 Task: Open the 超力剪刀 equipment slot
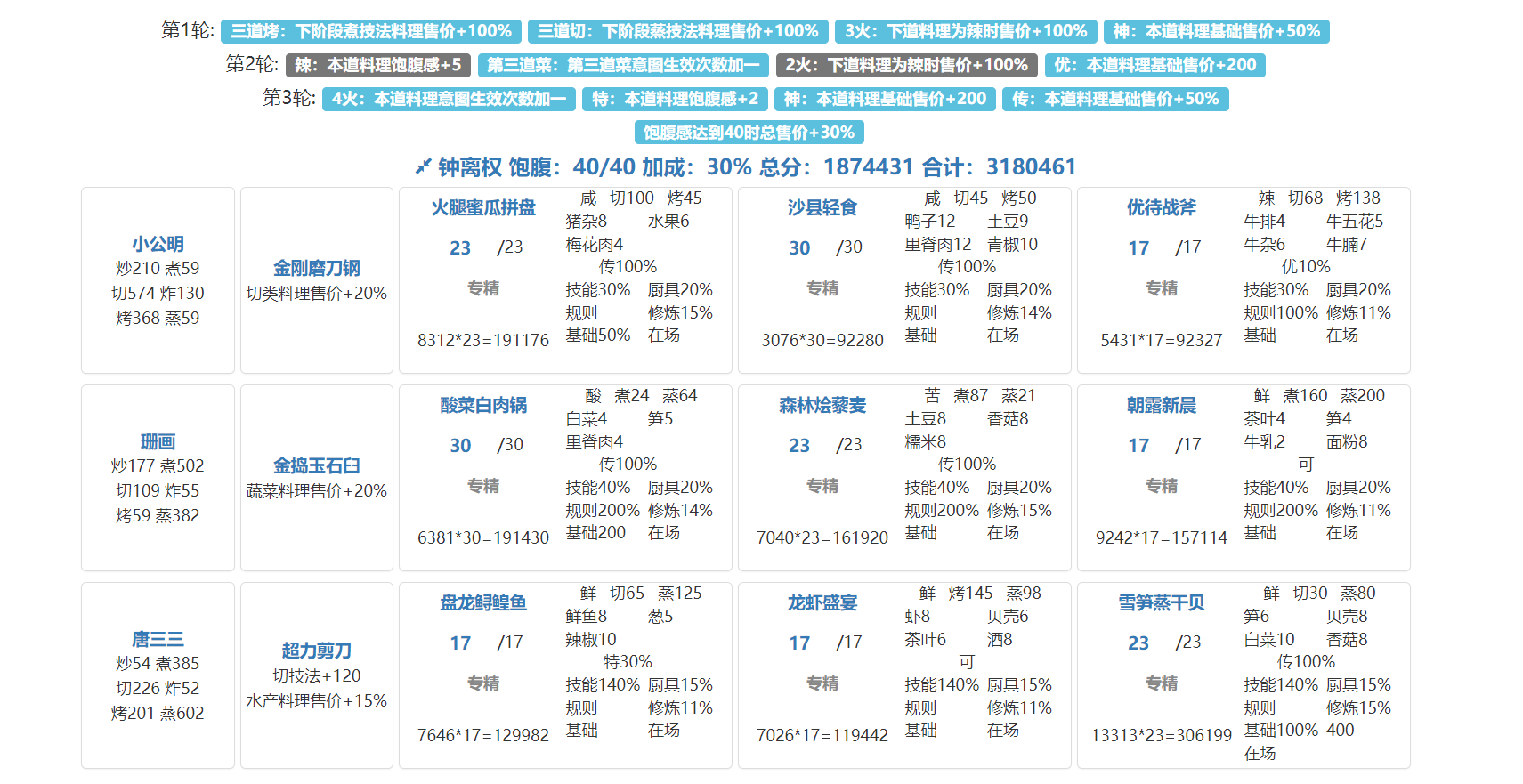tap(316, 651)
